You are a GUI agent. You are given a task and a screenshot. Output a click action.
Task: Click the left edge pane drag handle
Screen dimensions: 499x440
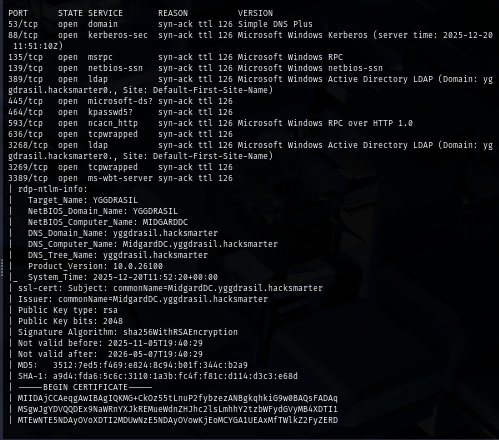(1, 268)
